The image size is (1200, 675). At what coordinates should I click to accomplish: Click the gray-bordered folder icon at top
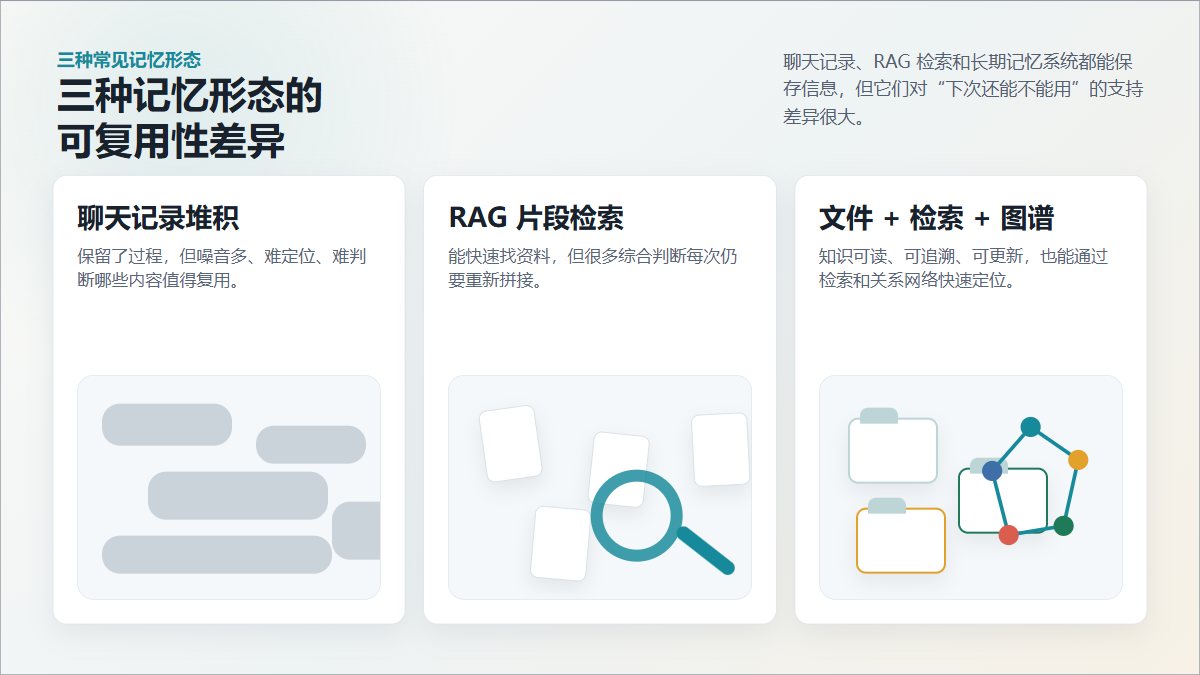(x=892, y=446)
